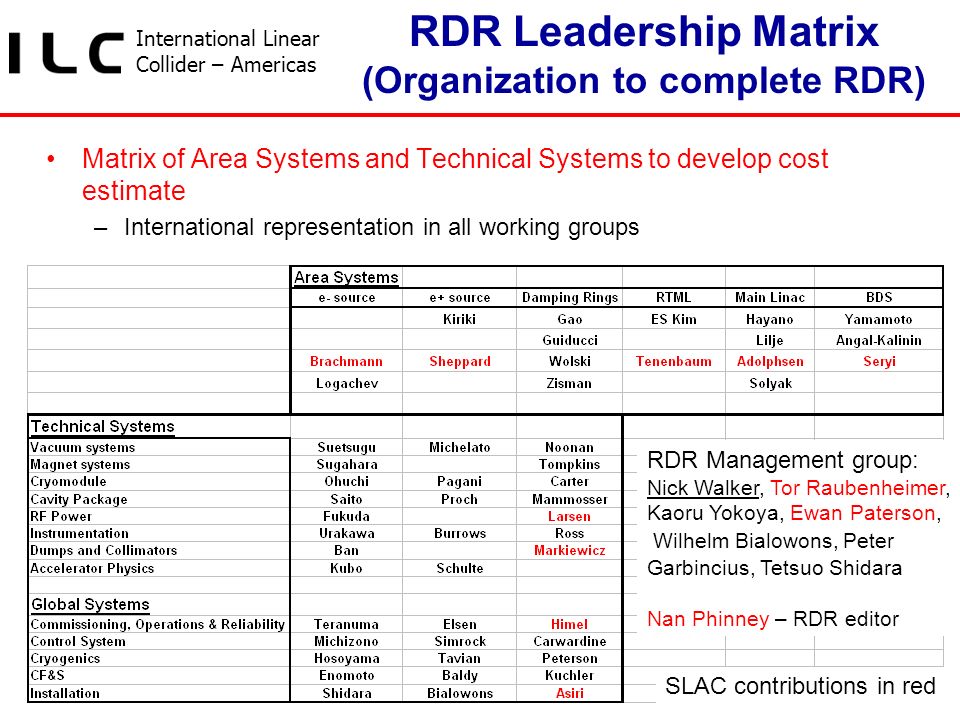Select the red 'Tenenbaum' cell

click(673, 361)
